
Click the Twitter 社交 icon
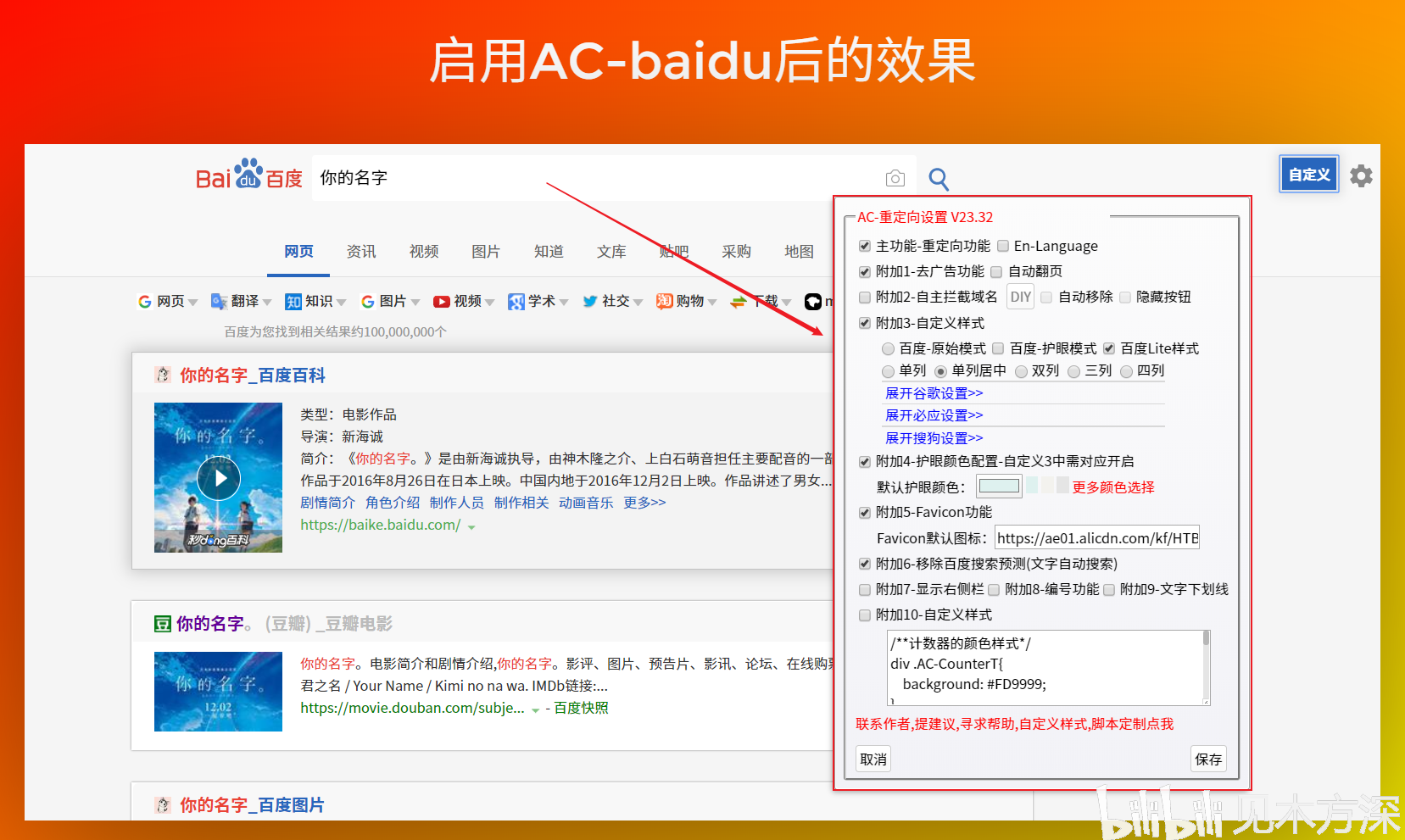590,302
